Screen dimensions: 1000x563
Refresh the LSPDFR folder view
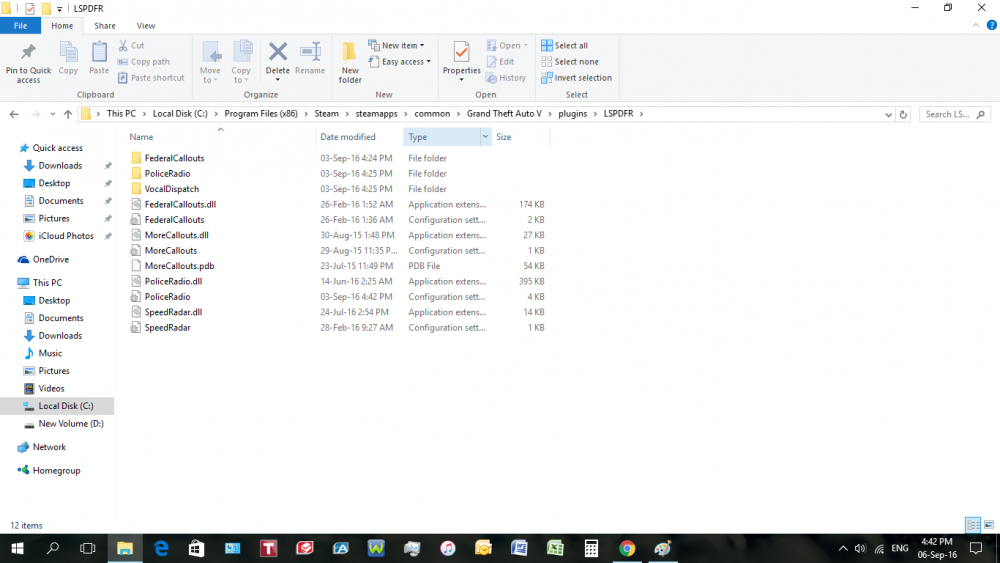[903, 115]
